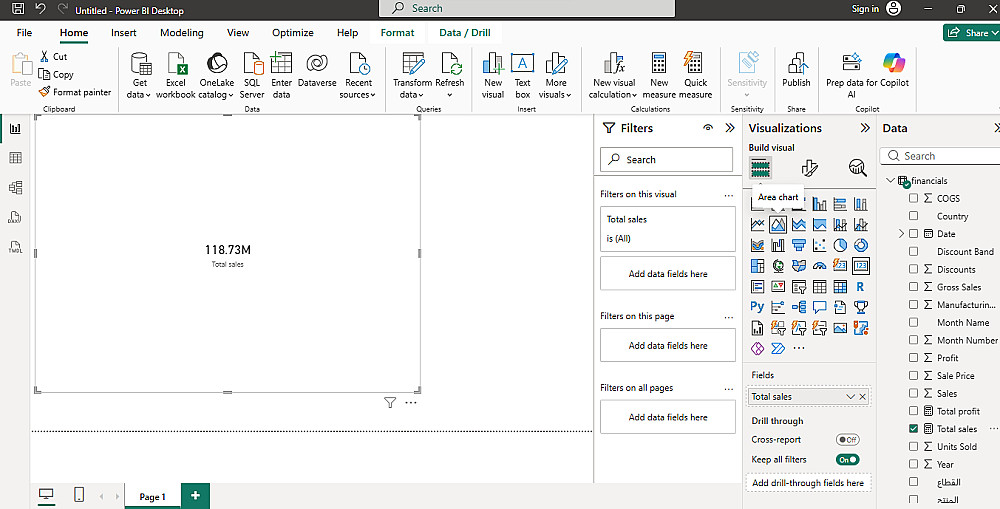Select the Python visual (Py) icon
The height and width of the screenshot is (509, 1000).
pyautogui.click(x=757, y=307)
